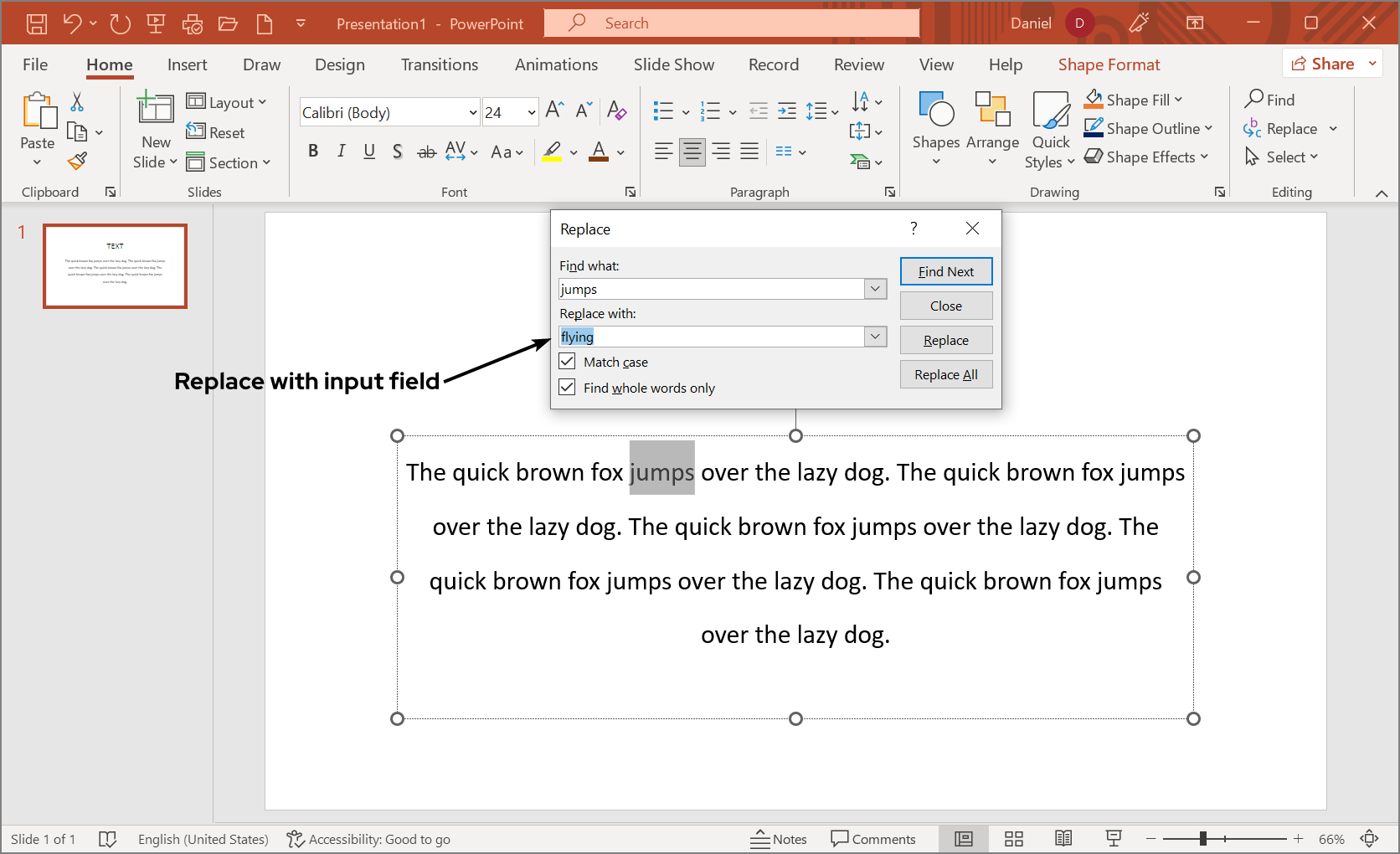This screenshot has height=854, width=1400.
Task: Click Increase Font Size icon
Action: click(x=554, y=111)
